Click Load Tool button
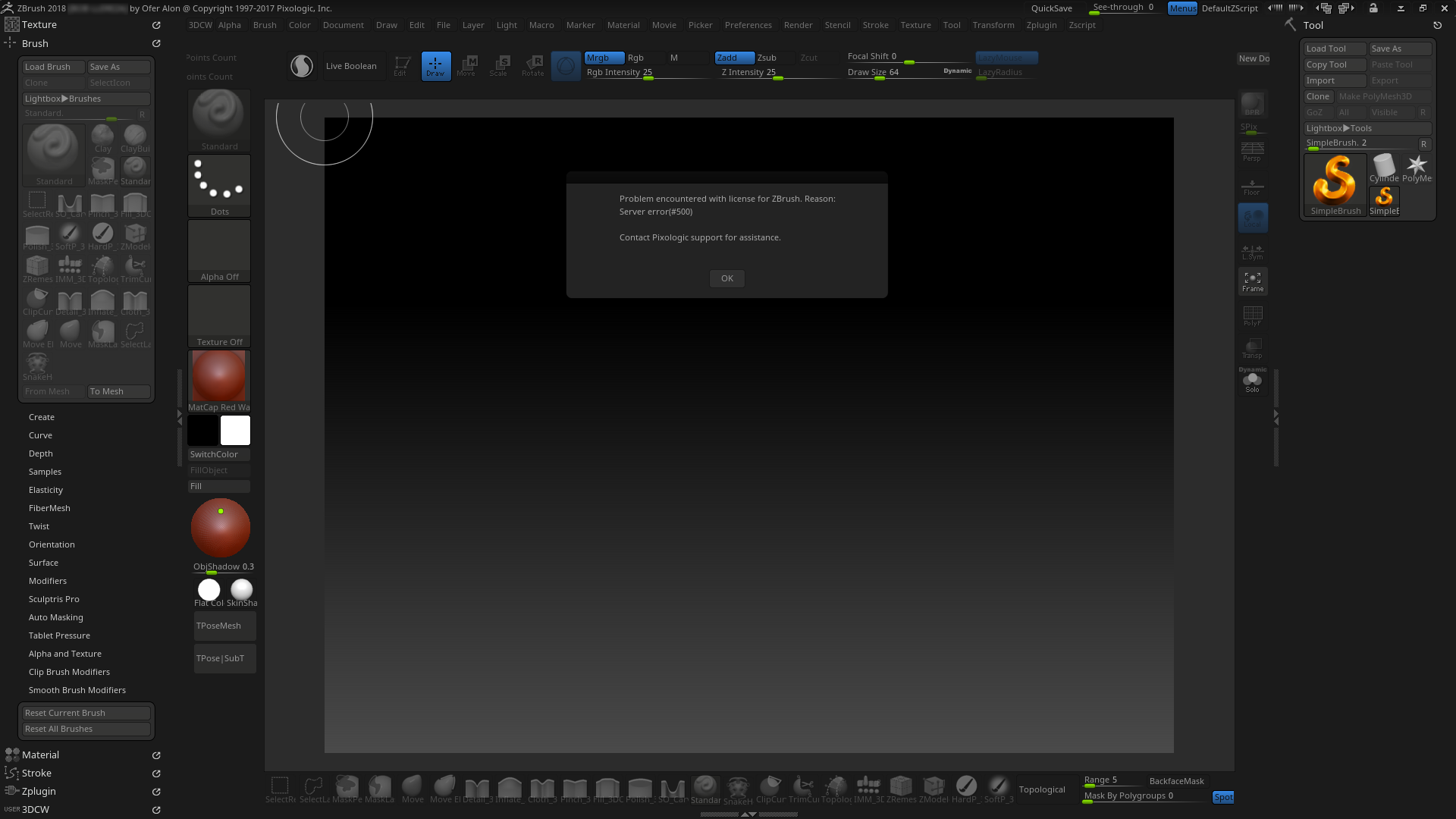This screenshot has width=1456, height=819. tap(1335, 49)
